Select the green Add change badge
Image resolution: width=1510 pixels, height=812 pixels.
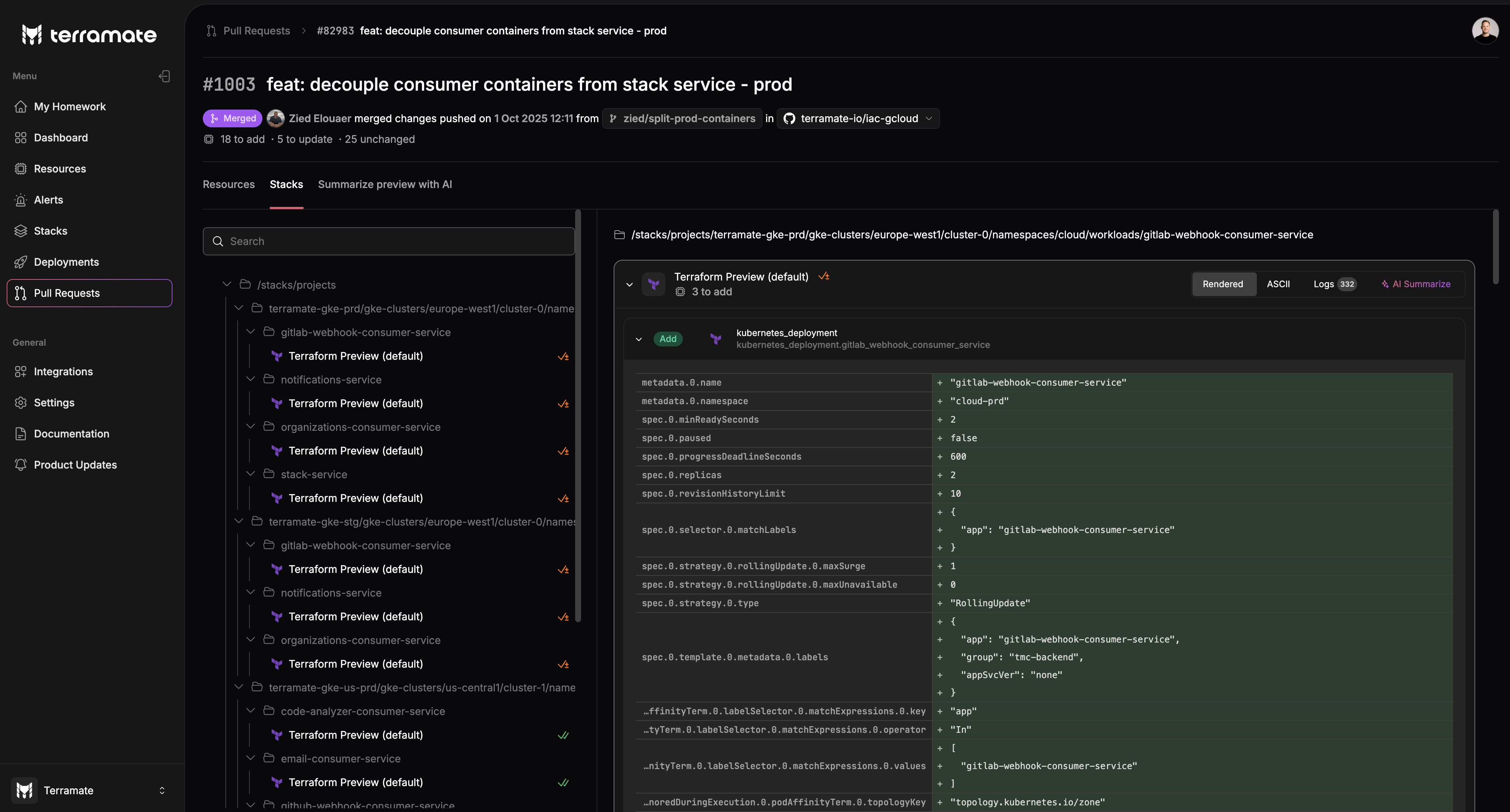pos(668,339)
